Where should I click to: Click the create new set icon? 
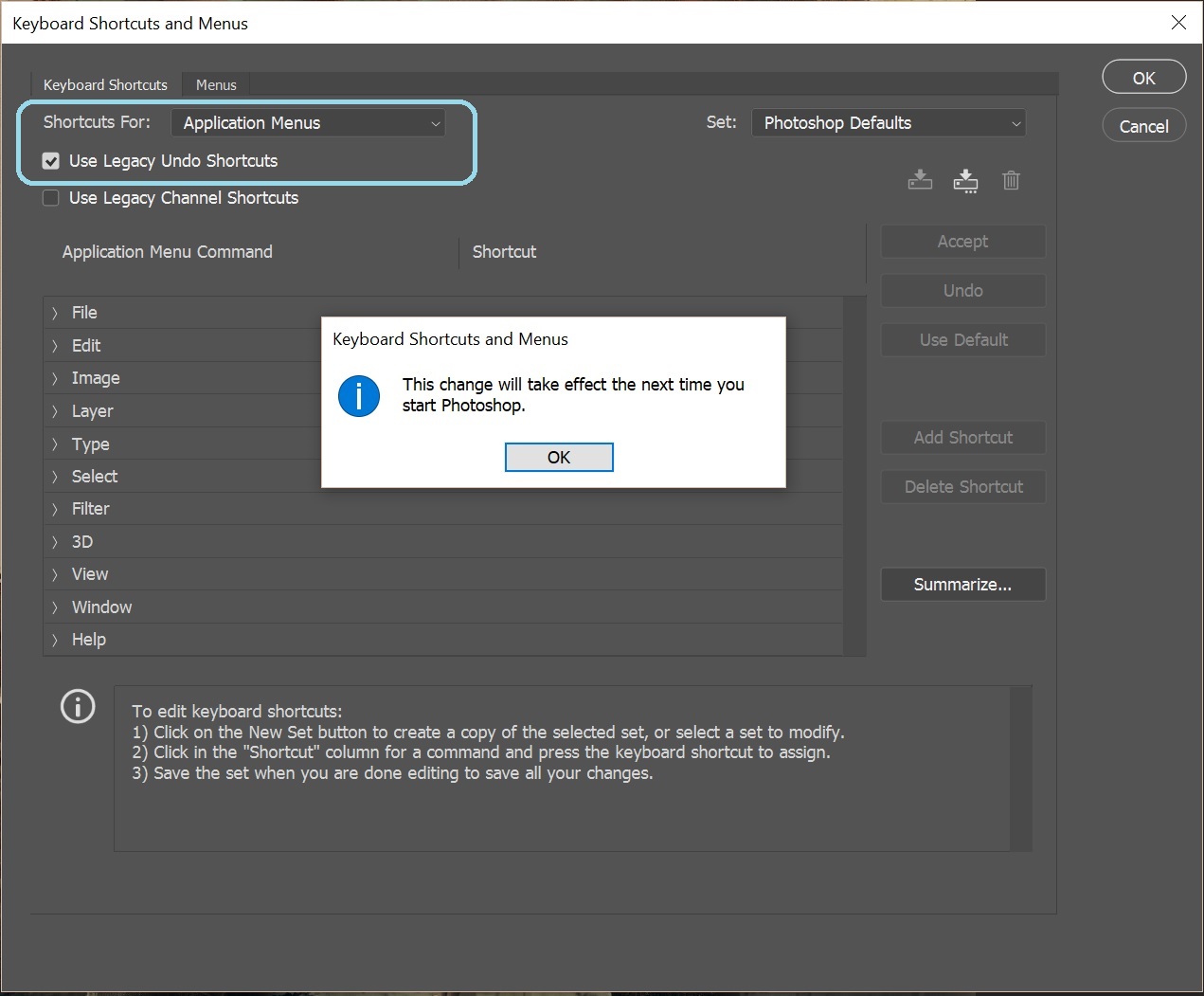pyautogui.click(x=965, y=180)
